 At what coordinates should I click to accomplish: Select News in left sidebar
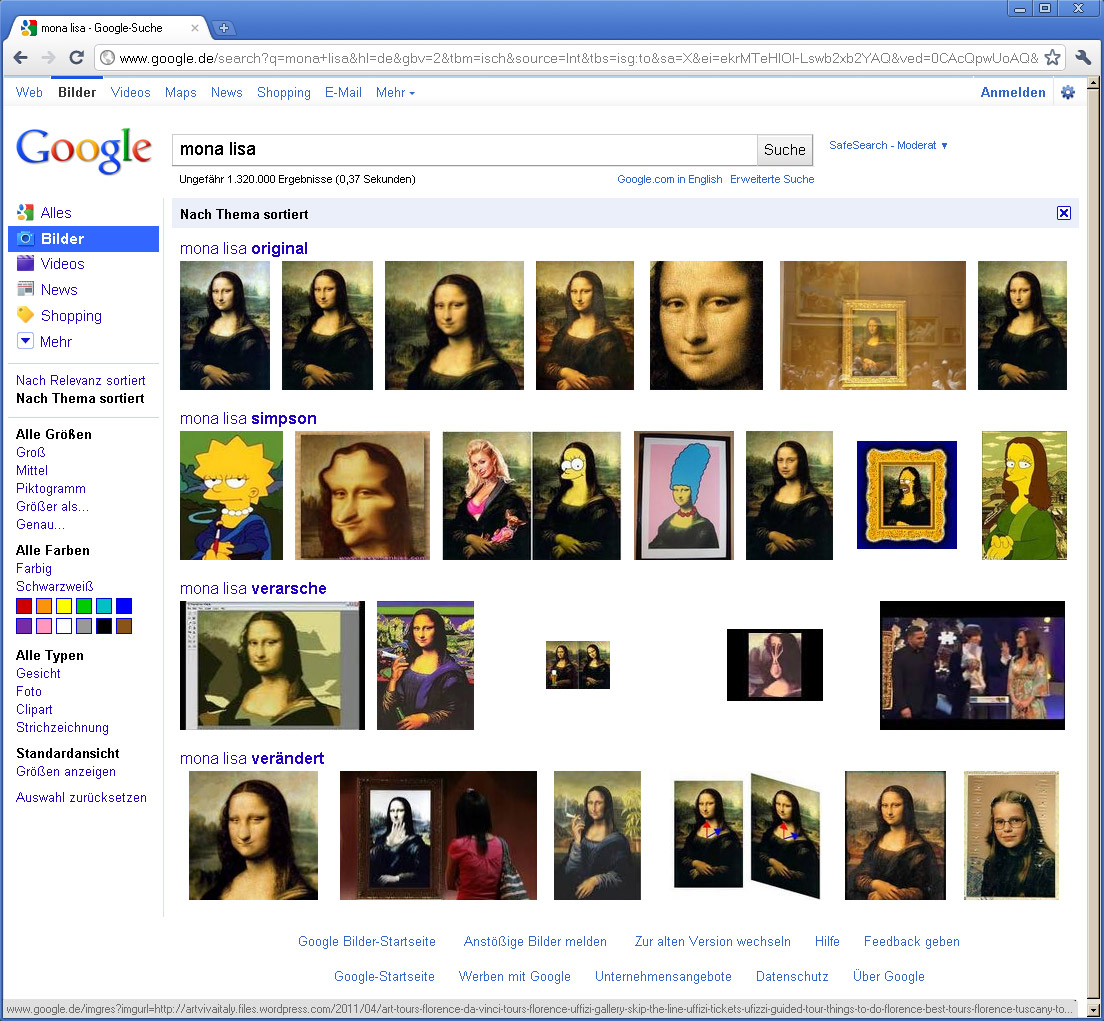coord(59,290)
